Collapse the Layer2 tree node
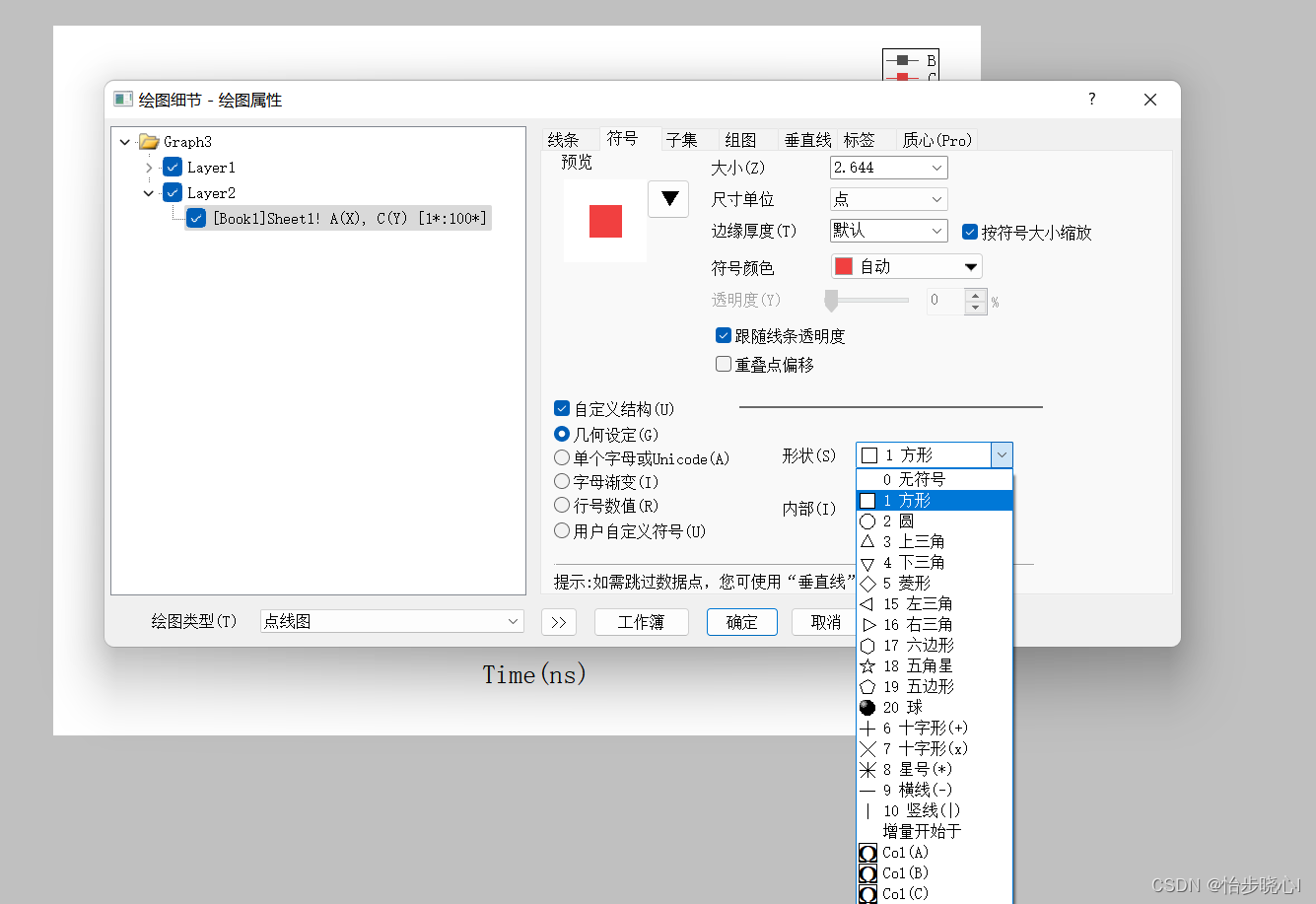This screenshot has height=904, width=1316. pyautogui.click(x=149, y=193)
